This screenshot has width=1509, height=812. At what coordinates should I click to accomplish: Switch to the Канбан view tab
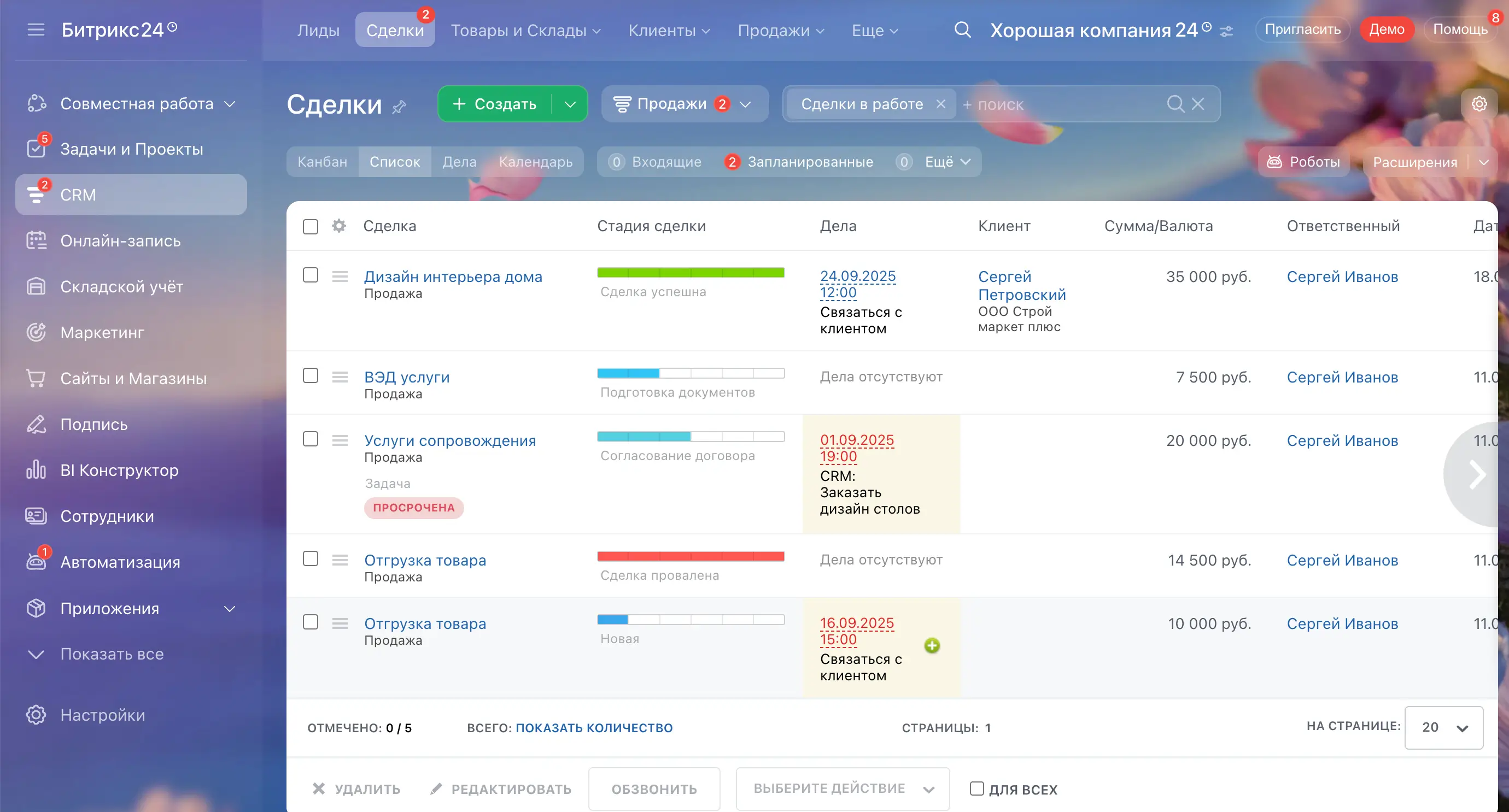(x=322, y=162)
